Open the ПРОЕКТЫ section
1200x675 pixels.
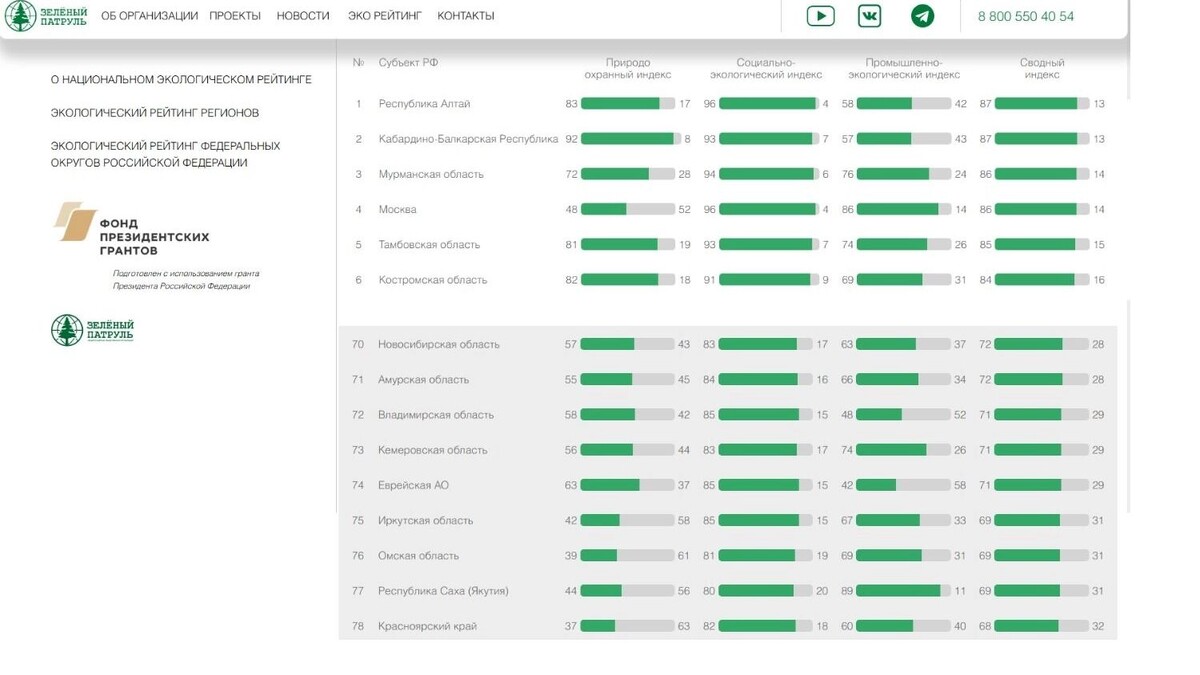pyautogui.click(x=232, y=15)
